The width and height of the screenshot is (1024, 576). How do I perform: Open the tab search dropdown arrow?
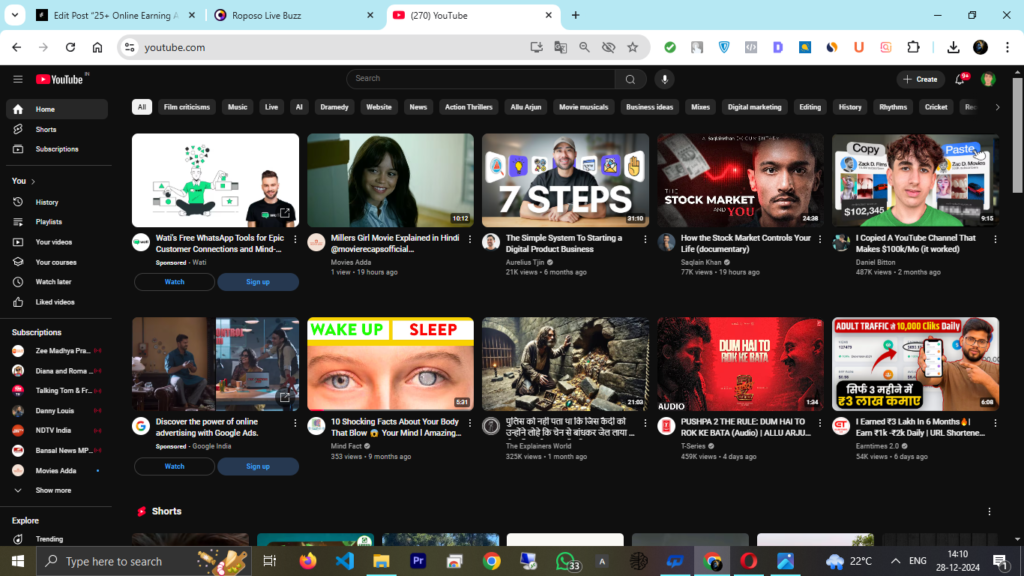[15, 15]
